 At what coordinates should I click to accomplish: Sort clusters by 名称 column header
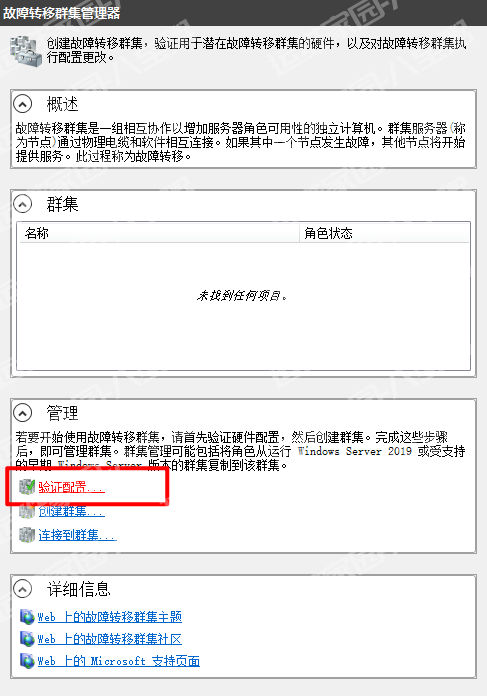159,233
